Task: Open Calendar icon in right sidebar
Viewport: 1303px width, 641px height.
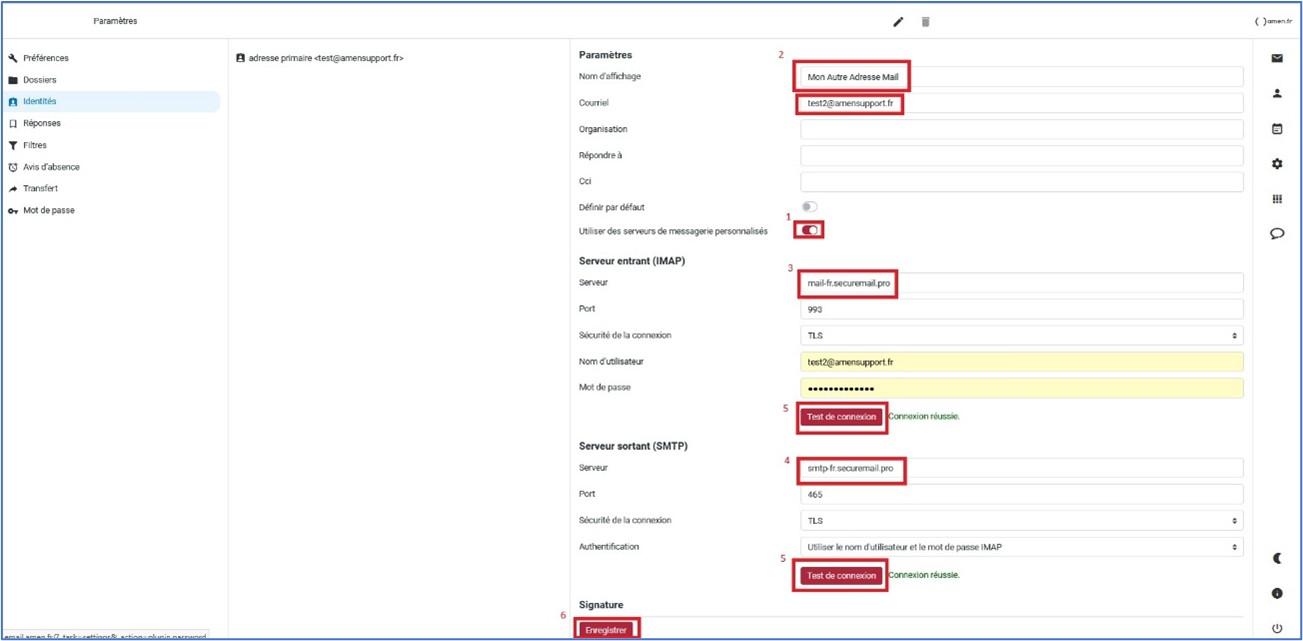Action: click(1277, 129)
